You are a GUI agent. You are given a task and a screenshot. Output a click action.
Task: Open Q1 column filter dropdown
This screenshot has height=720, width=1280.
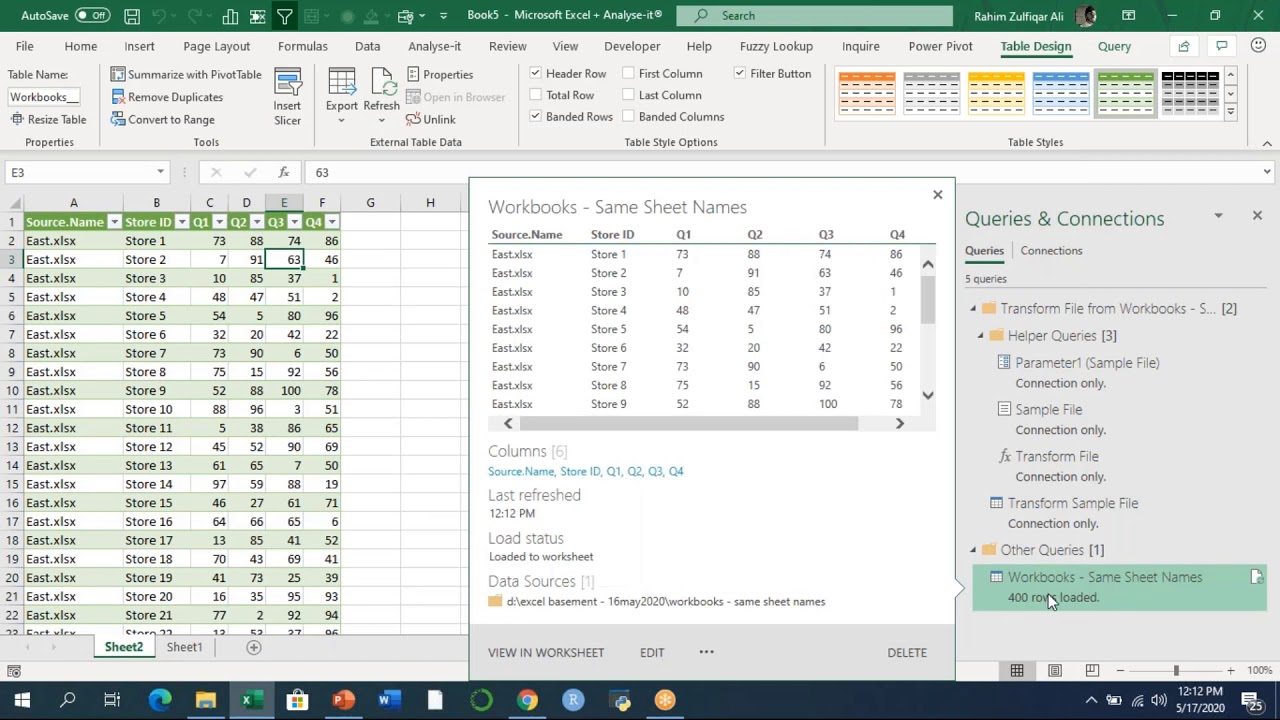(x=219, y=222)
